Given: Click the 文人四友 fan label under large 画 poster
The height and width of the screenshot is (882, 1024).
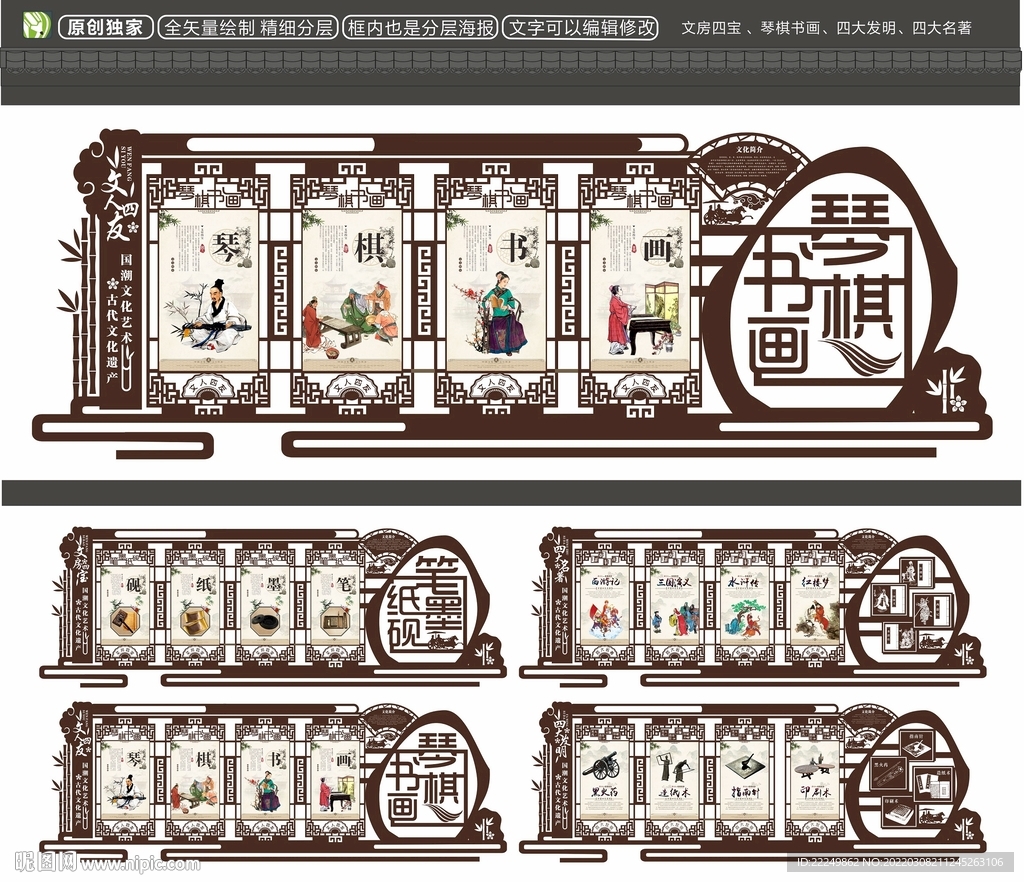Looking at the screenshot, I should 640,387.
